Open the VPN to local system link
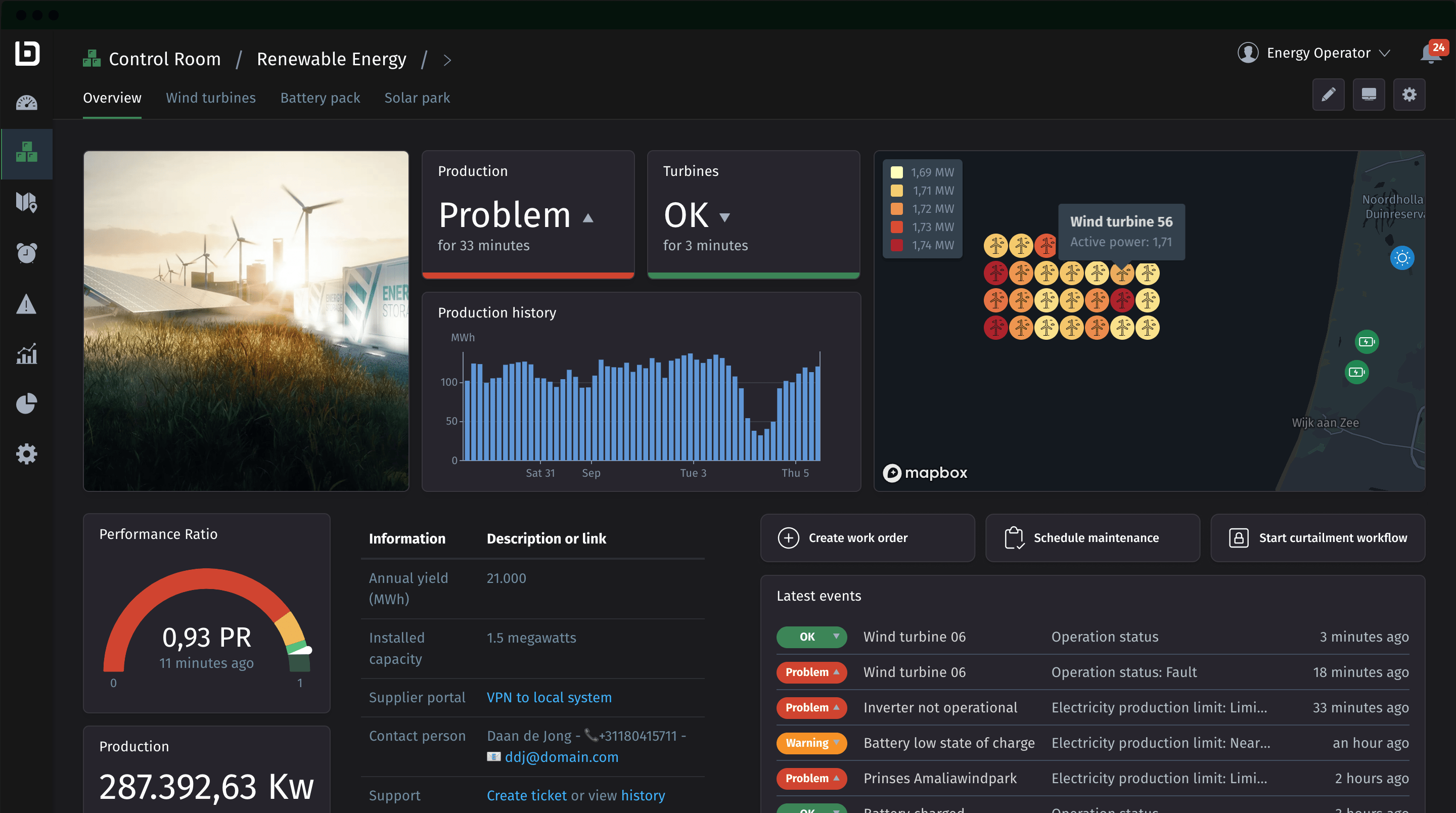This screenshot has width=1456, height=813. (549, 697)
